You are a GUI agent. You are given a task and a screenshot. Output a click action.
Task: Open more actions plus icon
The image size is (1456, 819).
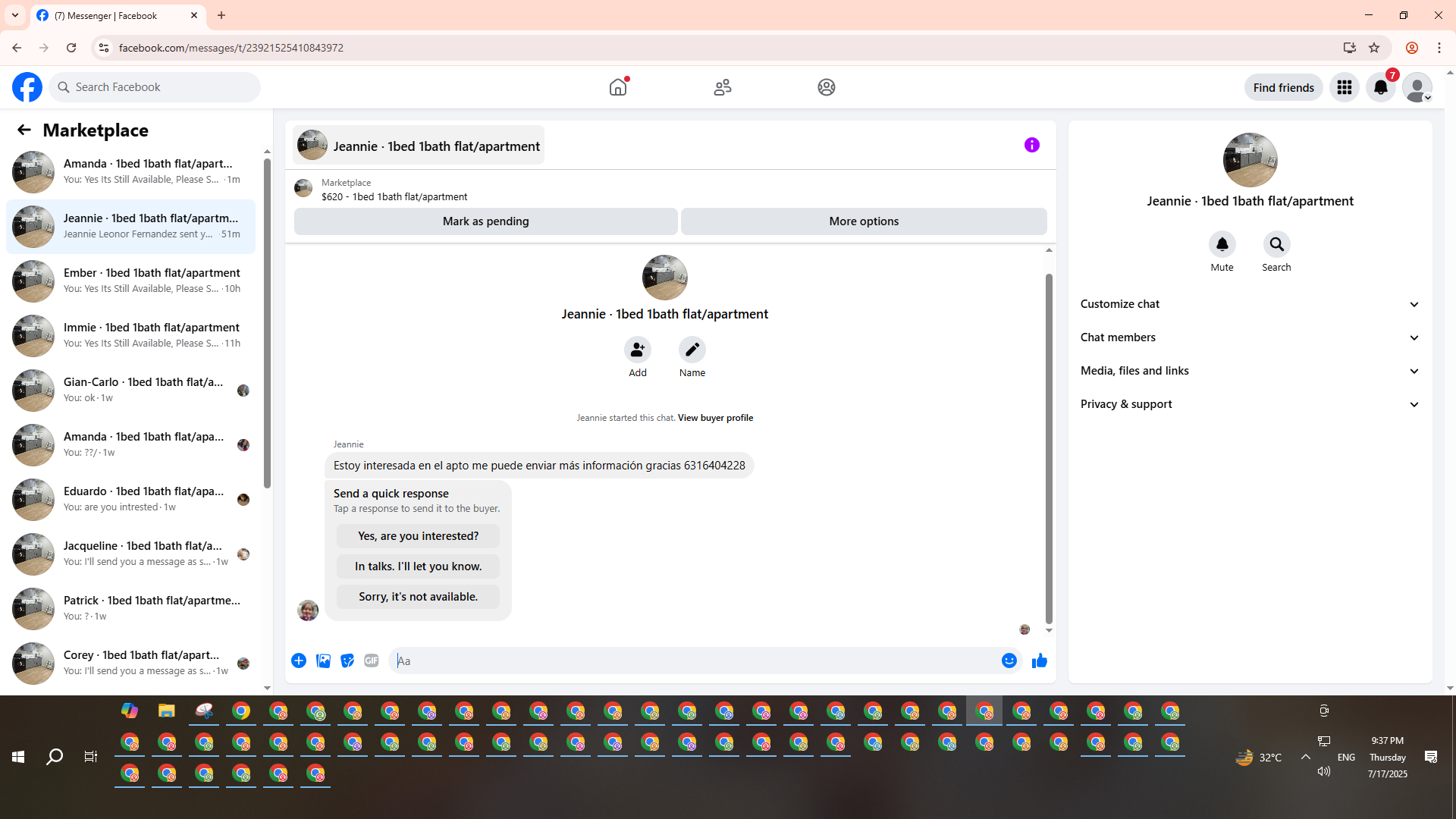(299, 661)
